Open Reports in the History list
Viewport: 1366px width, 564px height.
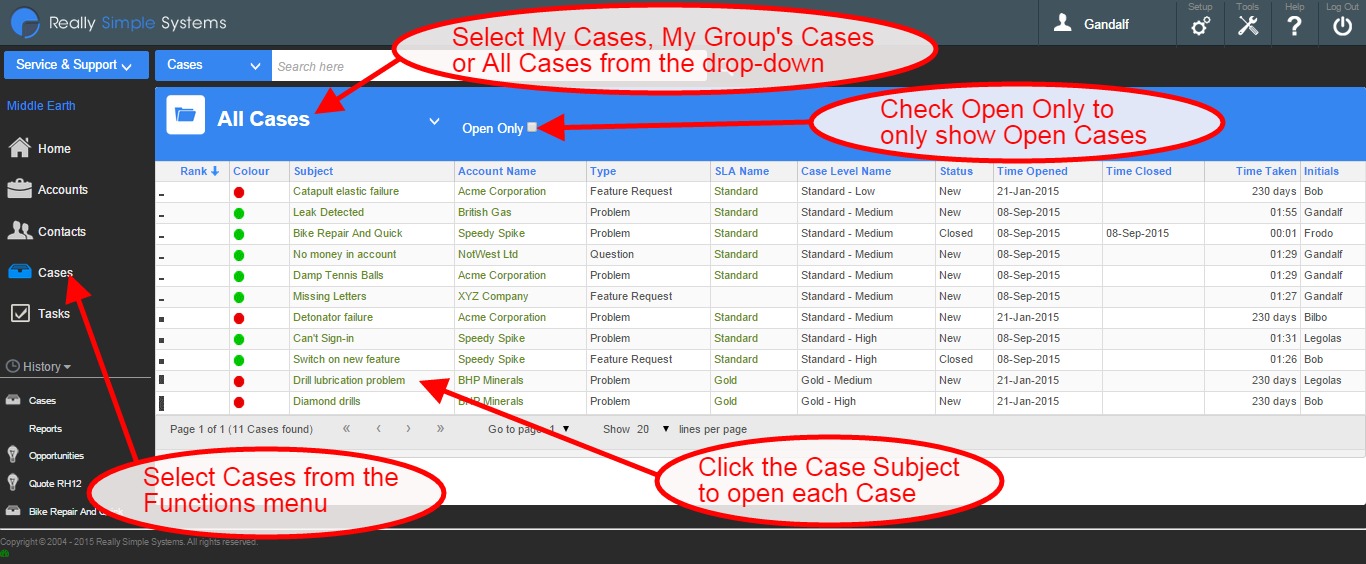[45, 428]
